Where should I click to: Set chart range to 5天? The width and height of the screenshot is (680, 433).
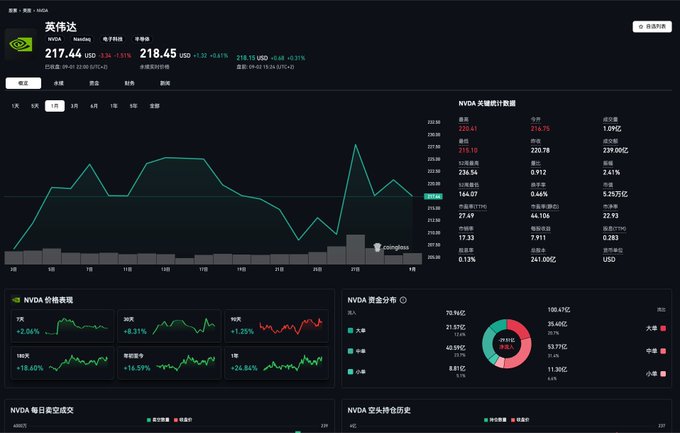(35, 106)
